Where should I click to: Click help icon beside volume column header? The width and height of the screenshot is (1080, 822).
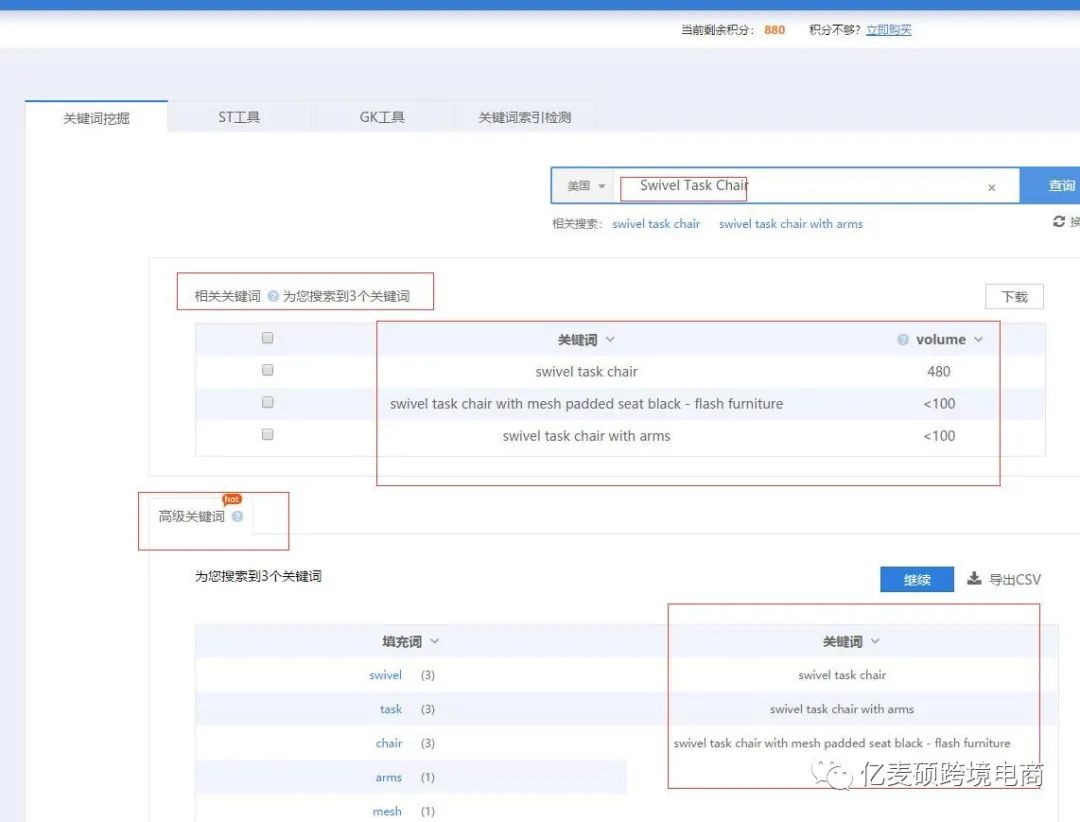(903, 340)
